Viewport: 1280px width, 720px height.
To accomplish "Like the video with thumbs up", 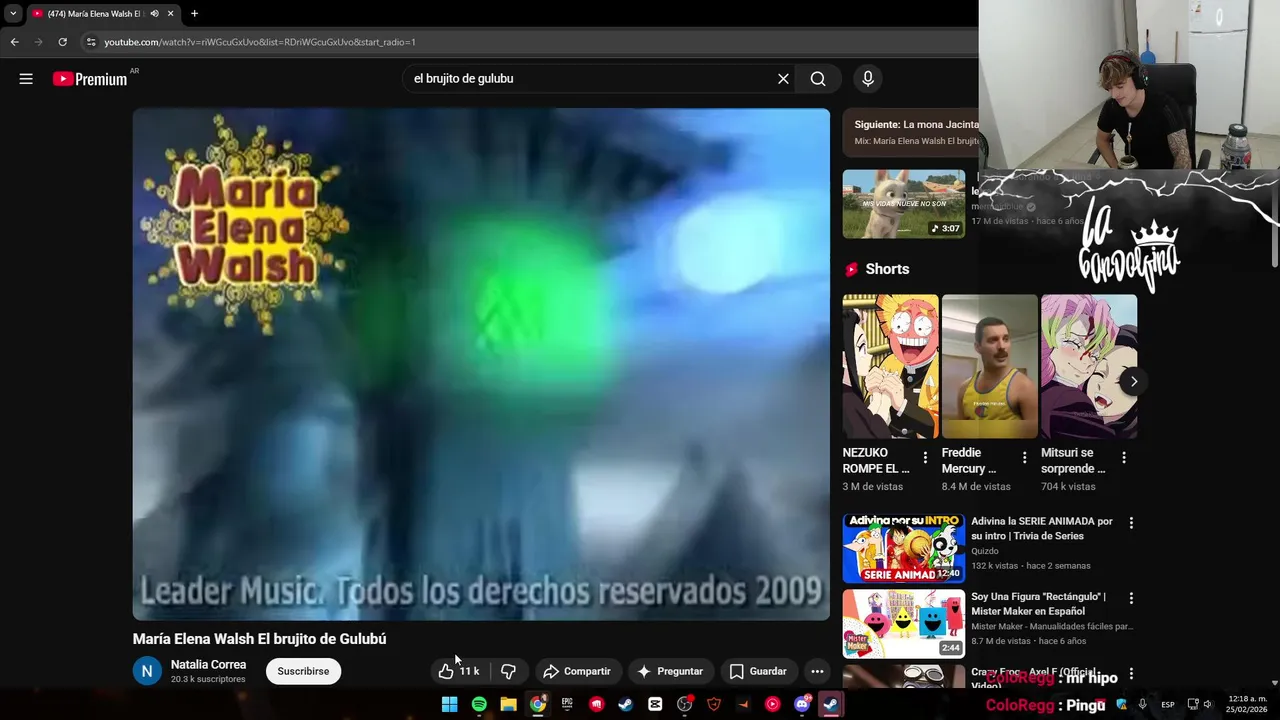I will pyautogui.click(x=459, y=671).
